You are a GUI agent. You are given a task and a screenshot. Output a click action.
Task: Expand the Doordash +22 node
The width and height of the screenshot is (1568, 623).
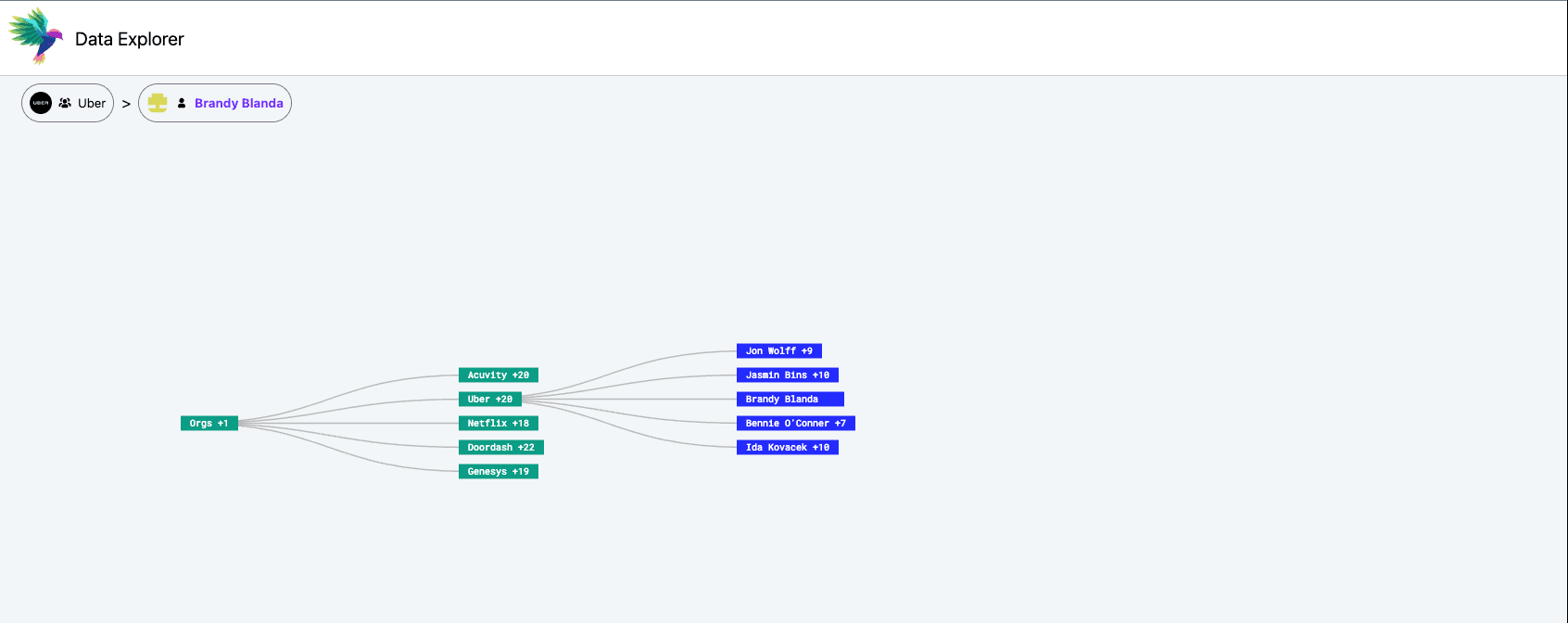501,448
